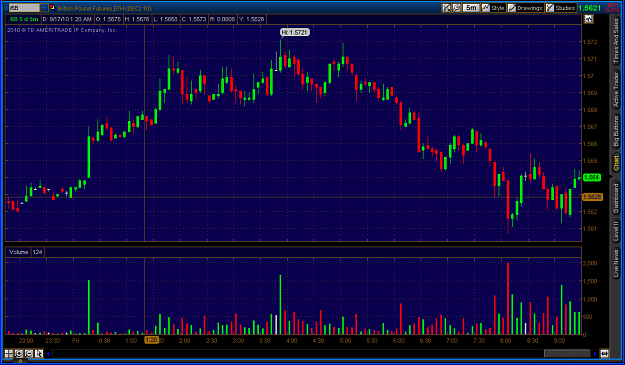Image resolution: width=625 pixels, height=365 pixels.
Task: Click the orange 1.5628 crosshair price tag
Action: tap(592, 197)
